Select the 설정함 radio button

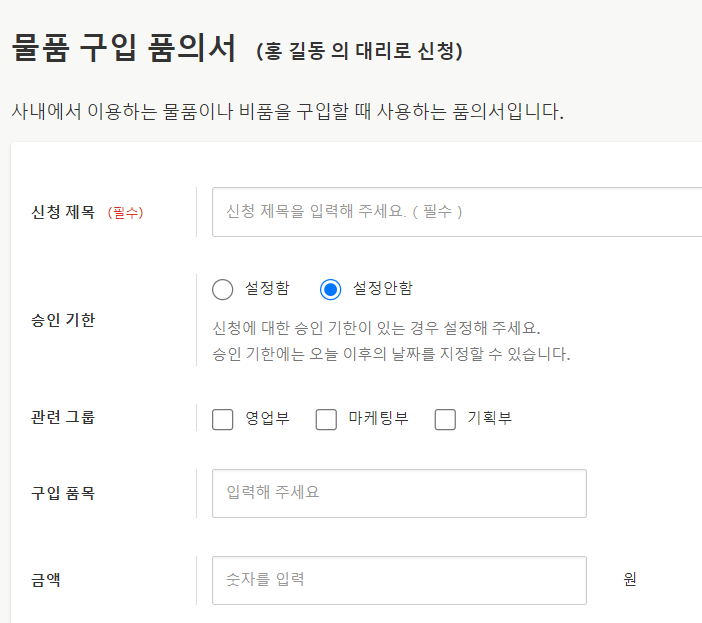223,290
